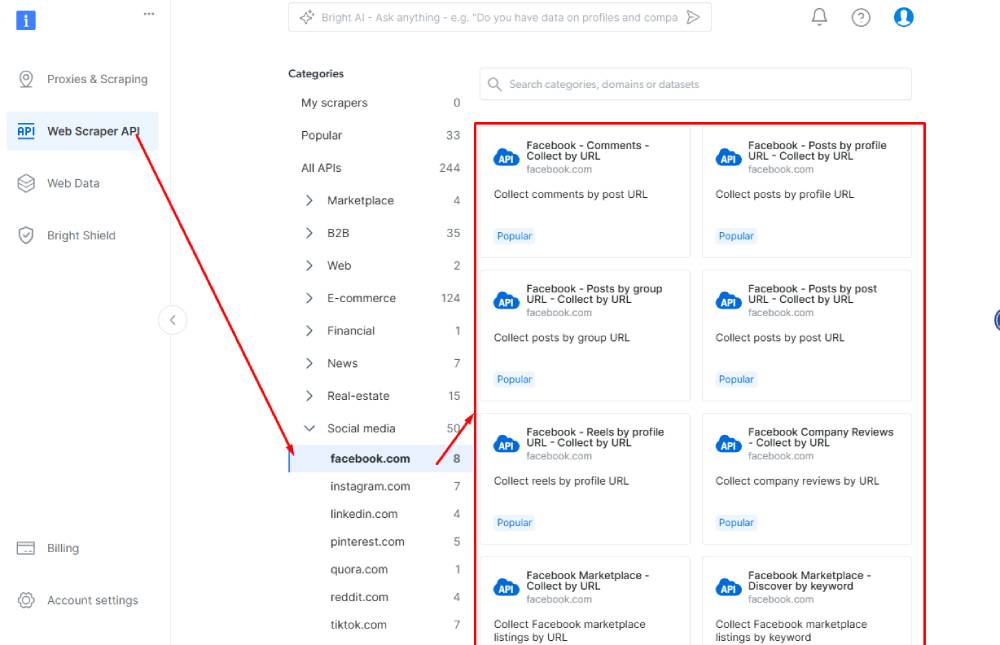Select facebook.com domain
The image size is (1000, 645).
pos(380,459)
